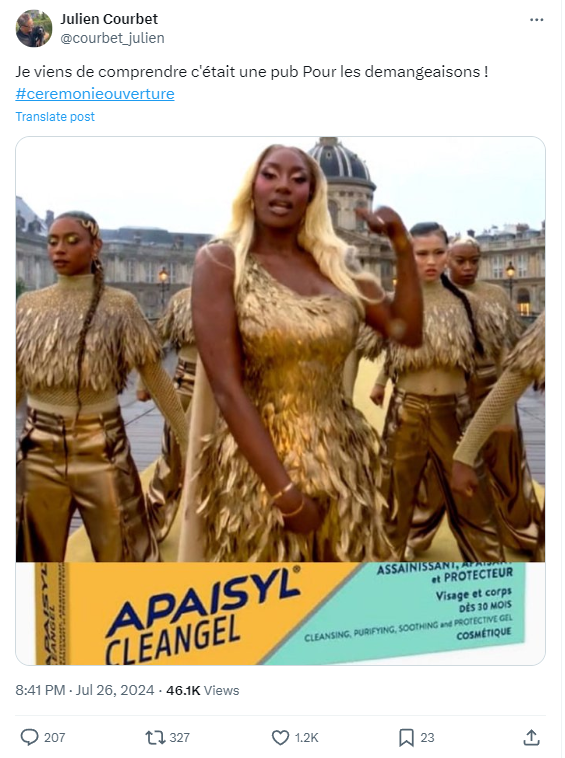Click the 8:41 PM Jul 26, 2024 timestamp
The image size is (565, 758).
coord(85,690)
